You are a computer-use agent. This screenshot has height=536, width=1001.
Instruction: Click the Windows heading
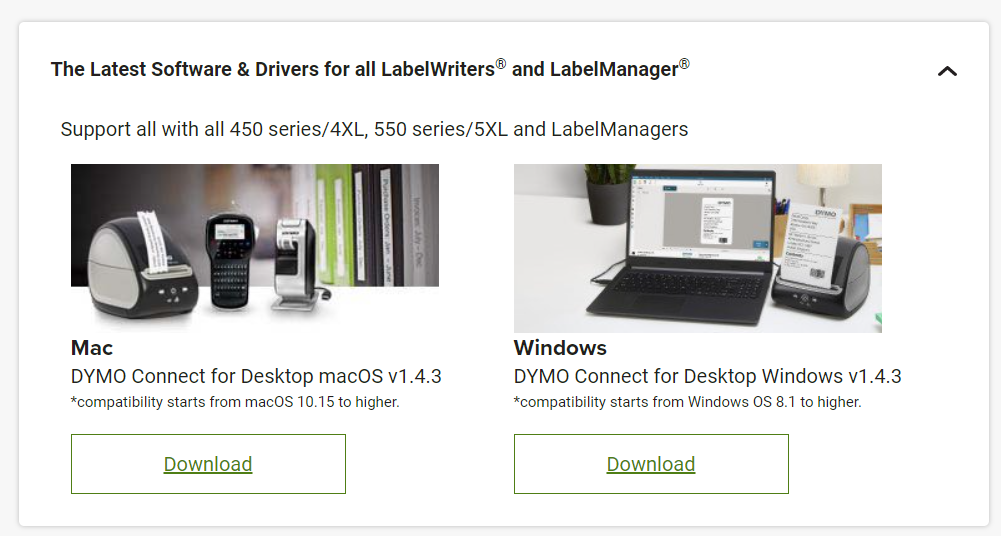[x=560, y=348]
